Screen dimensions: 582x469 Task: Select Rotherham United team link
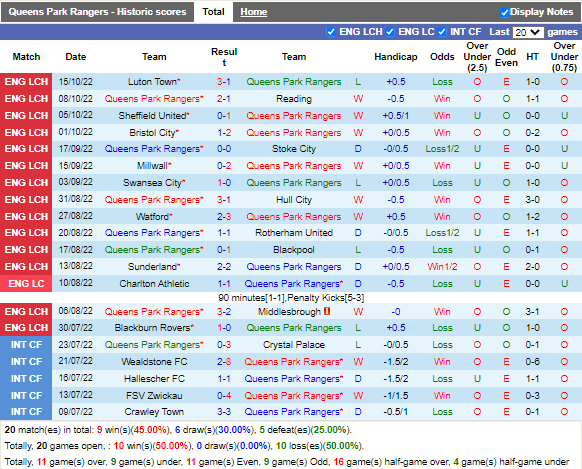(x=294, y=233)
